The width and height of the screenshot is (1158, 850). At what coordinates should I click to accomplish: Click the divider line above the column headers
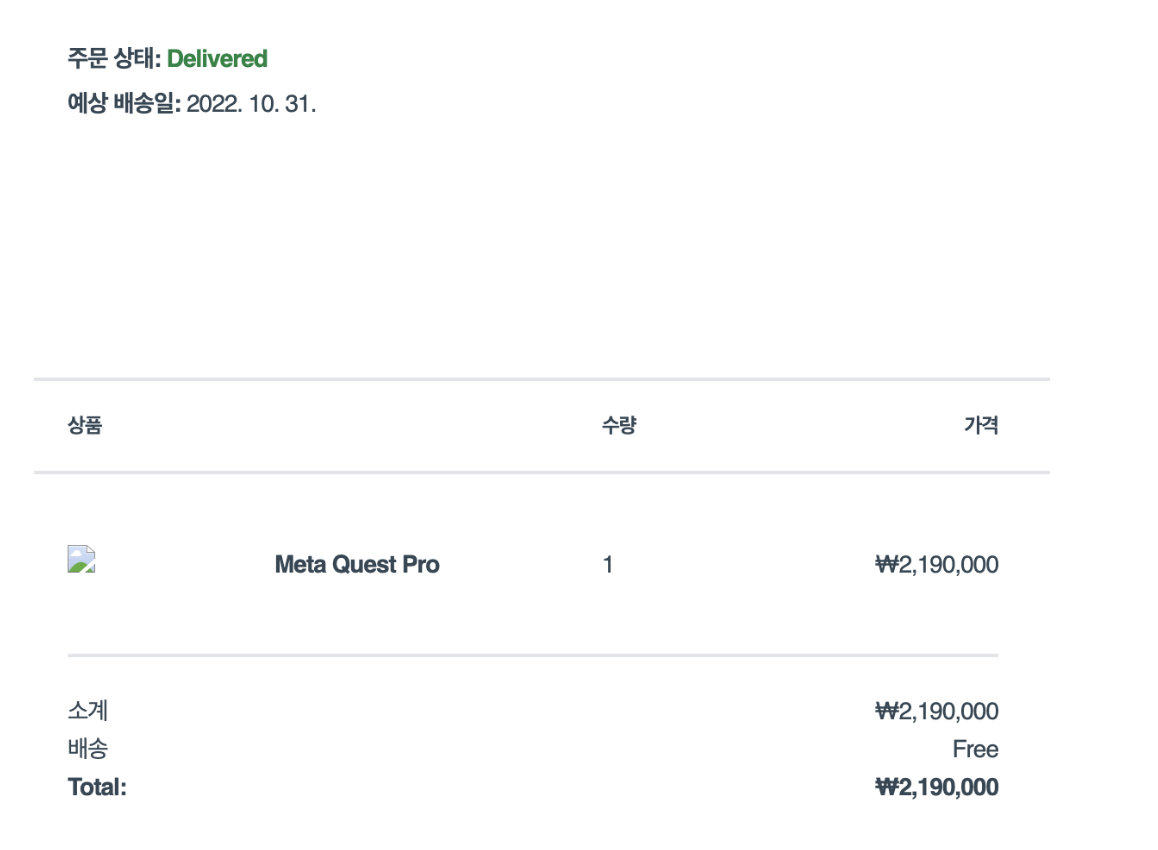click(x=541, y=379)
